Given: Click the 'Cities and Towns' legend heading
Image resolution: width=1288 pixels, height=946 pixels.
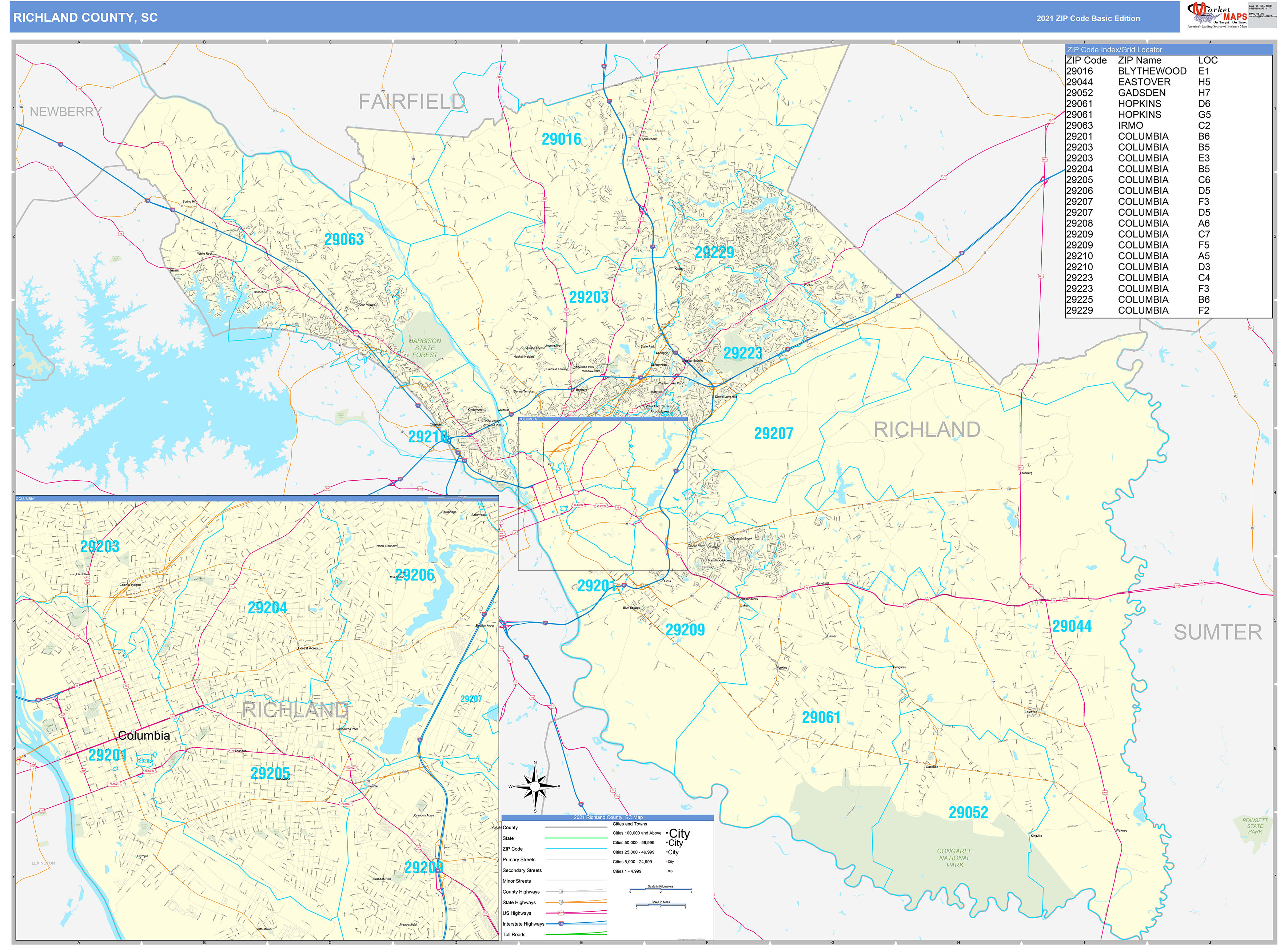Looking at the screenshot, I should click(630, 824).
